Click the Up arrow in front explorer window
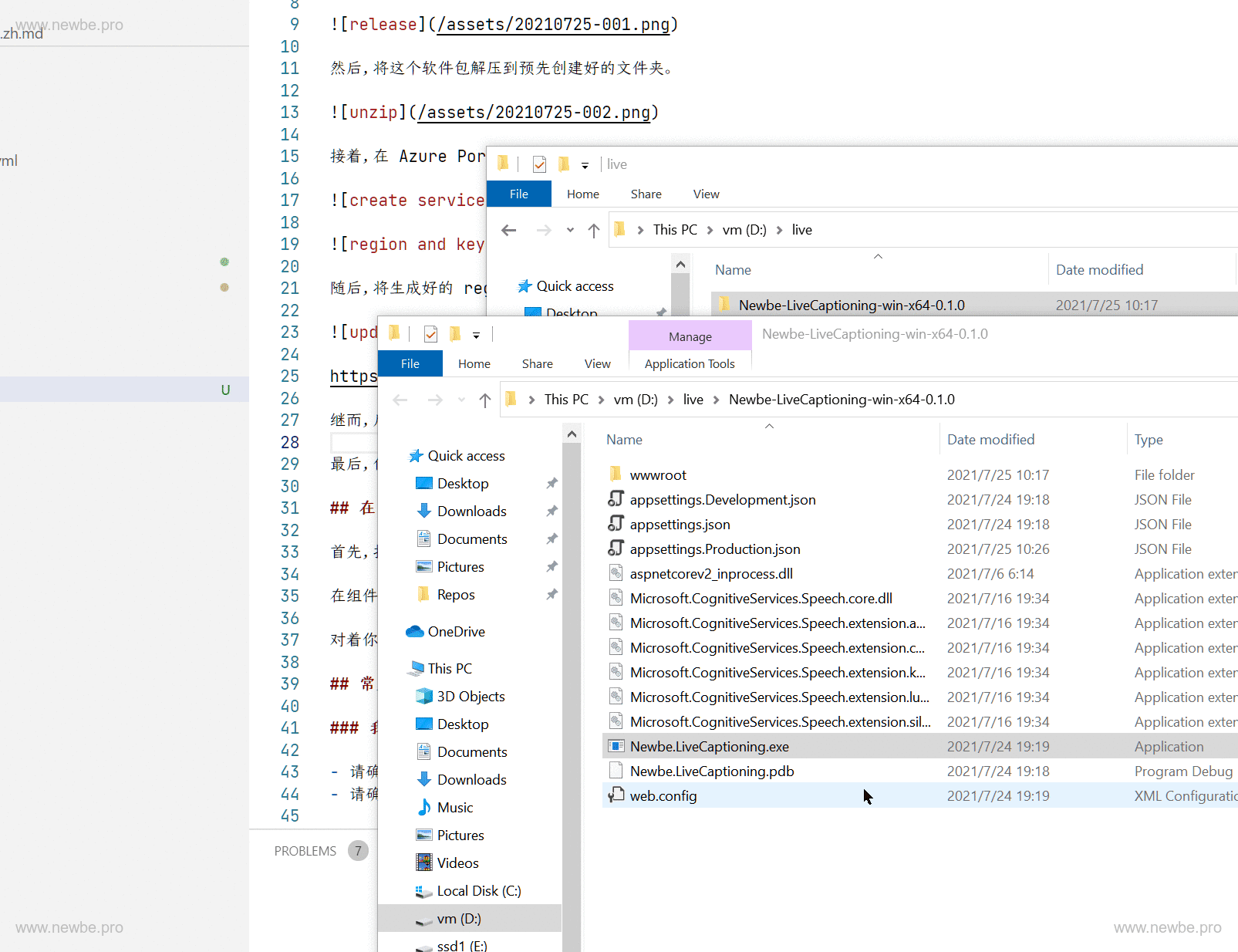 point(484,400)
